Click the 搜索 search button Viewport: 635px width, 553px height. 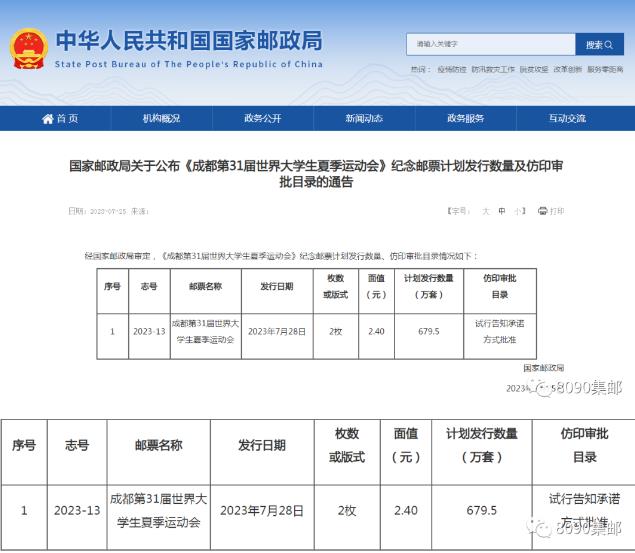pyautogui.click(x=599, y=45)
